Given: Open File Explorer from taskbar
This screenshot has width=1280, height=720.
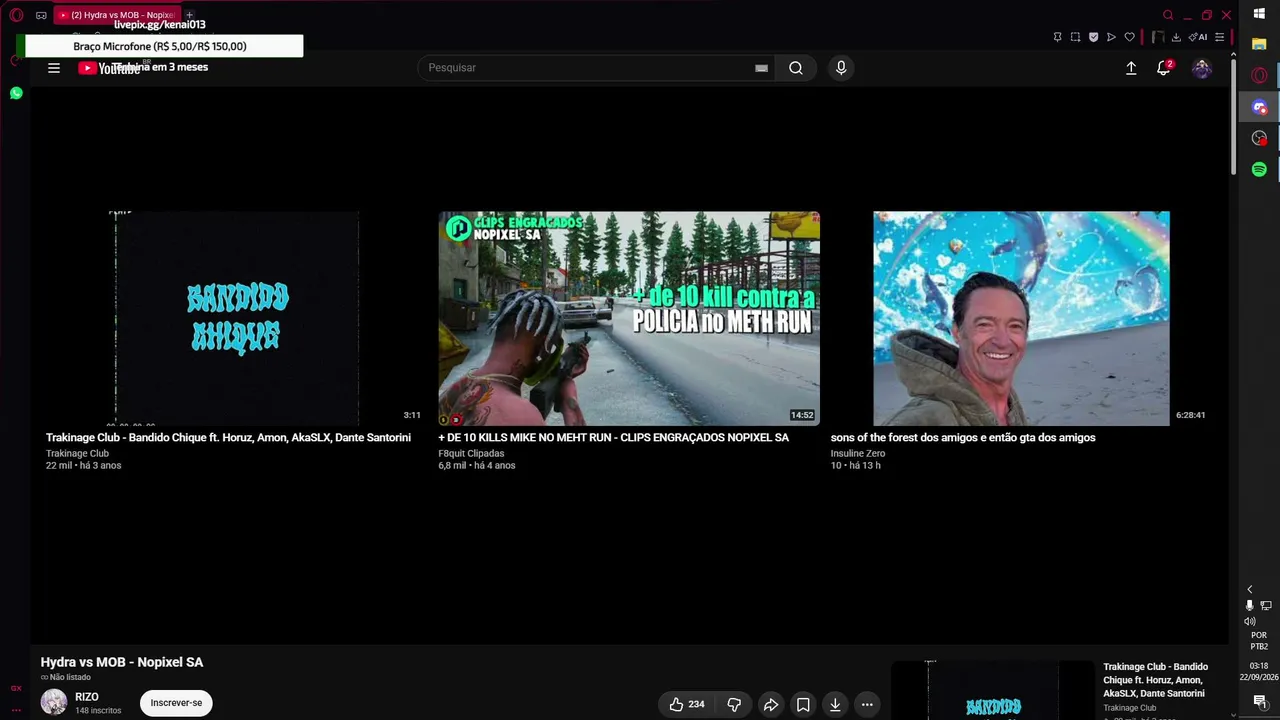Looking at the screenshot, I should click(x=1259, y=45).
